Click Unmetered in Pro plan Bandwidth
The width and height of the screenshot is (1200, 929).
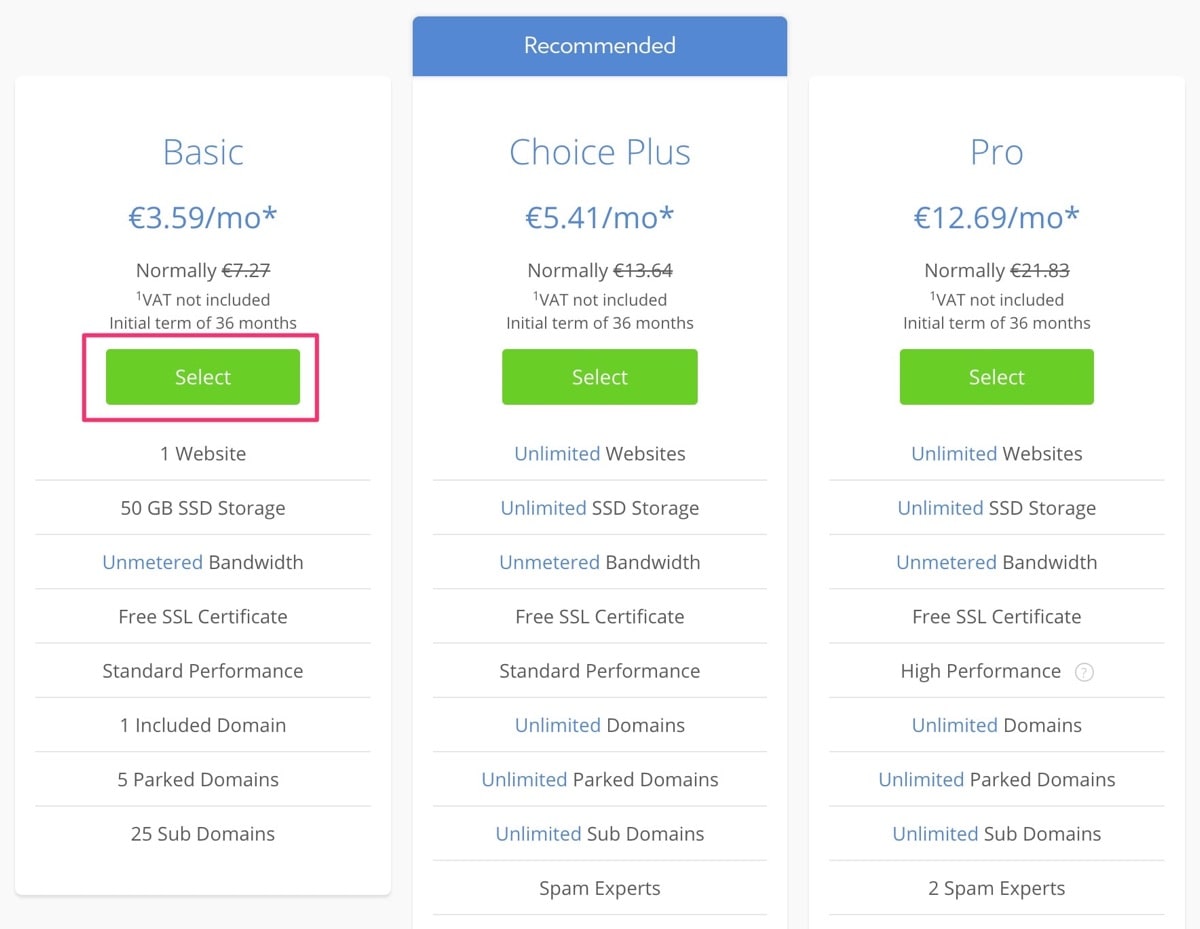[x=946, y=562]
